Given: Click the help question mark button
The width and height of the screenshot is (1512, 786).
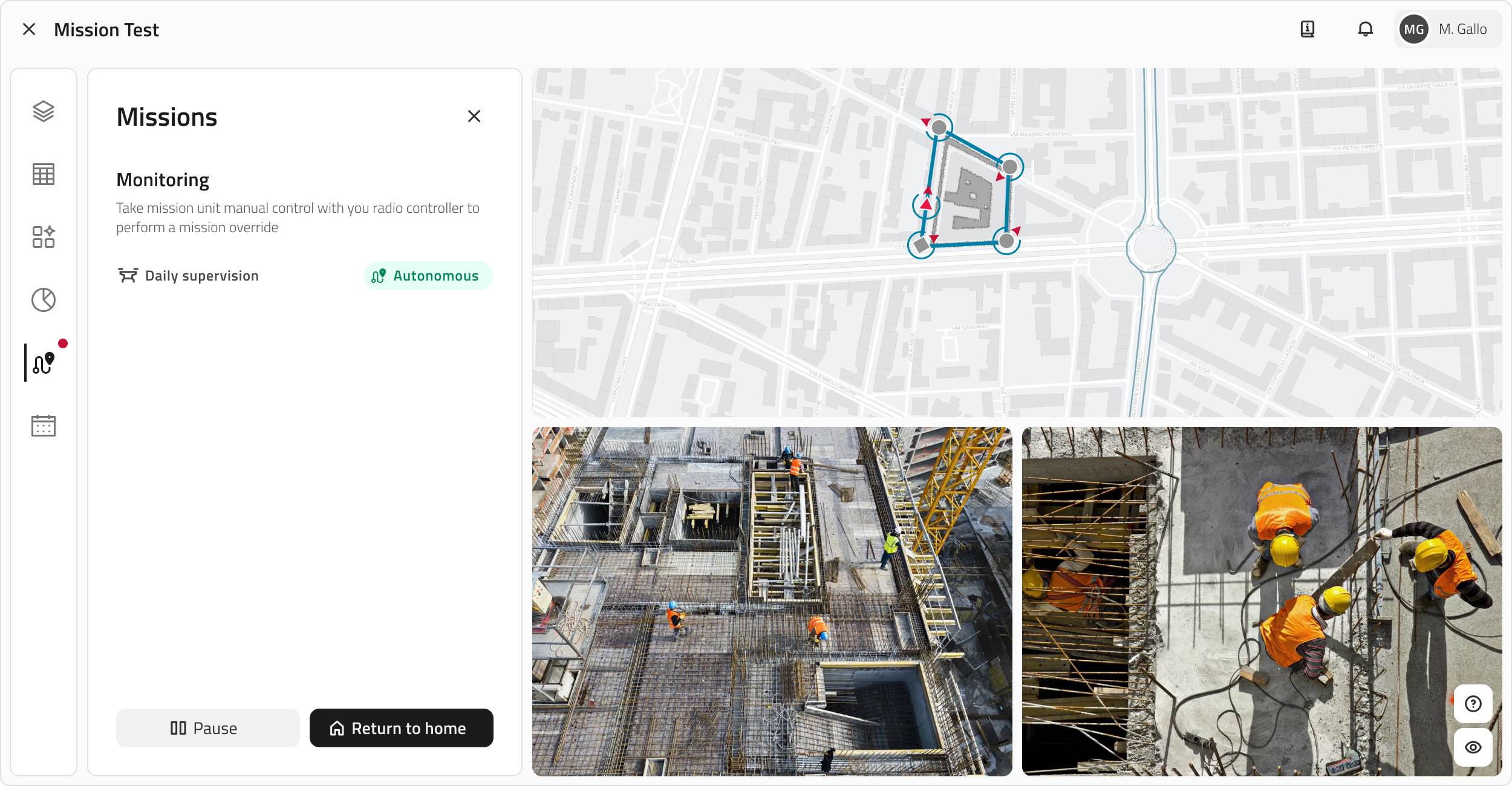Looking at the screenshot, I should tap(1473, 704).
